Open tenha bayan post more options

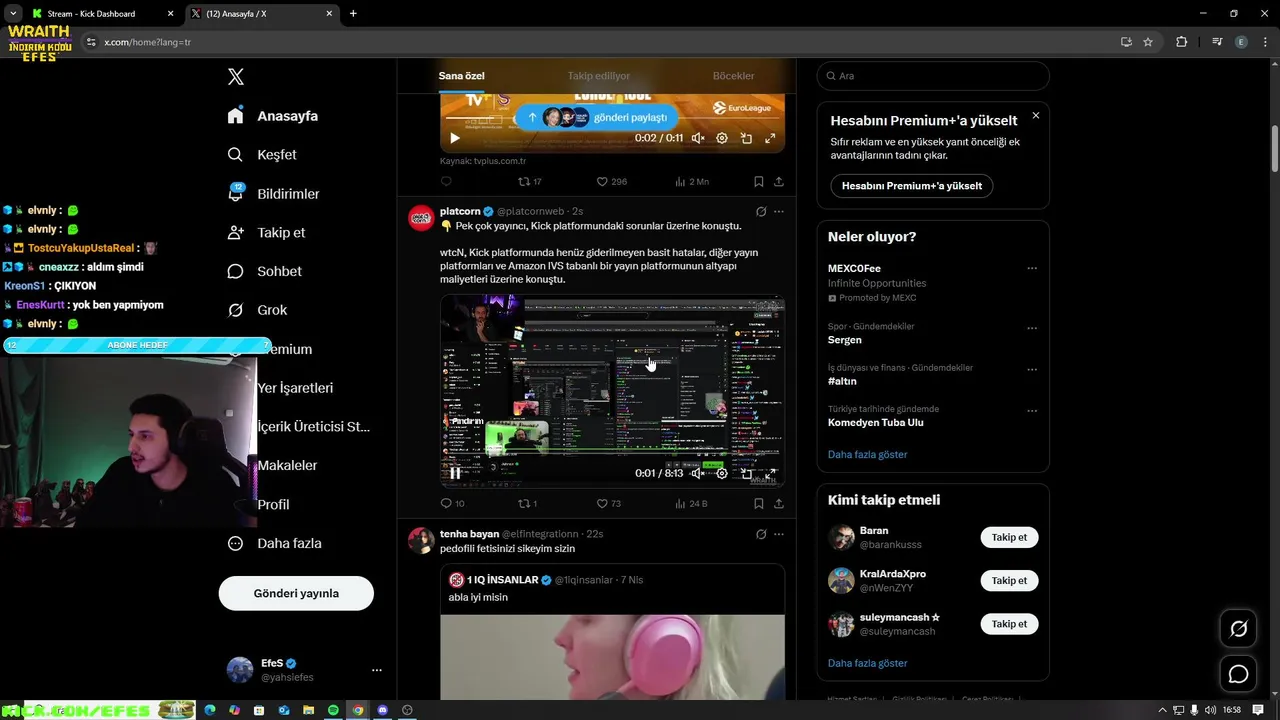(779, 534)
